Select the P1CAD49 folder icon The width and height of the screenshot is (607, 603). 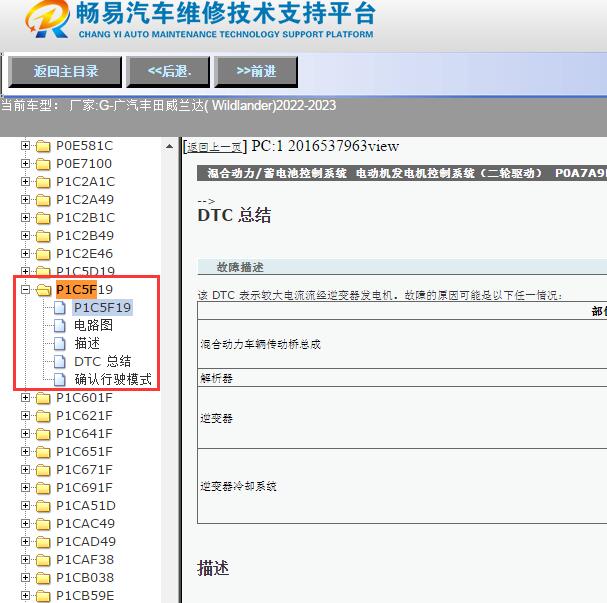tap(43, 542)
